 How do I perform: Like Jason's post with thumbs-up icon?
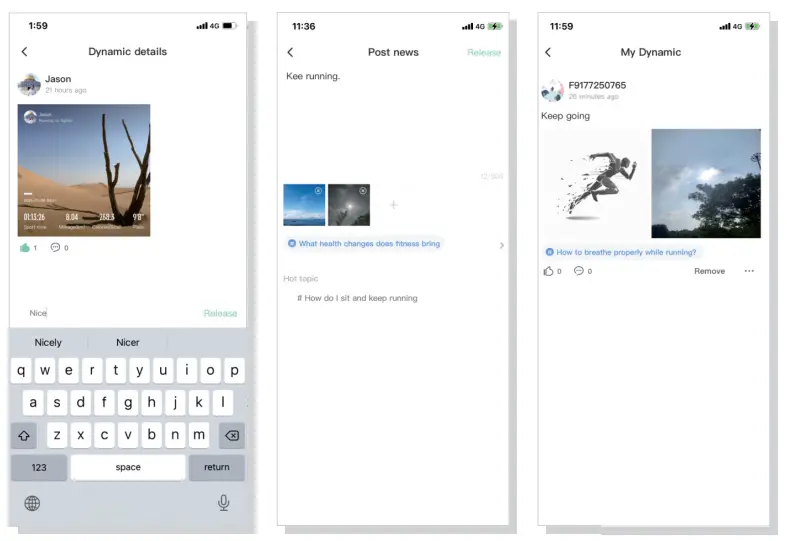(25, 247)
